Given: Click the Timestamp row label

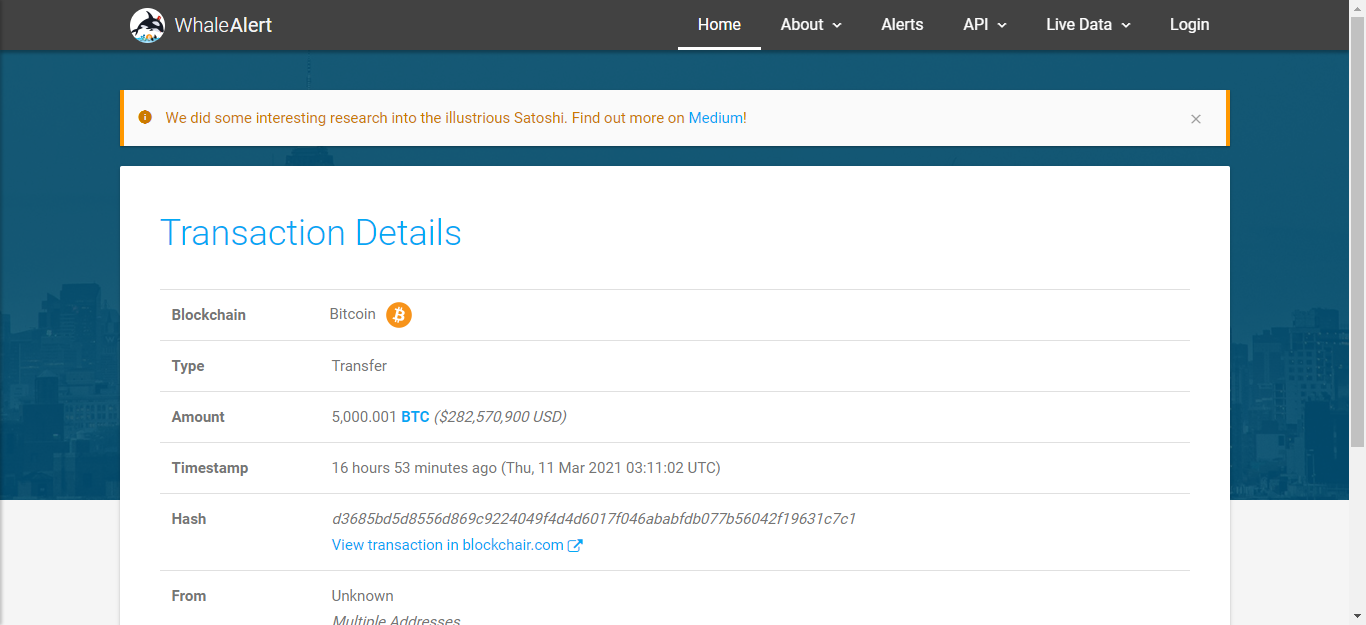Looking at the screenshot, I should point(210,468).
